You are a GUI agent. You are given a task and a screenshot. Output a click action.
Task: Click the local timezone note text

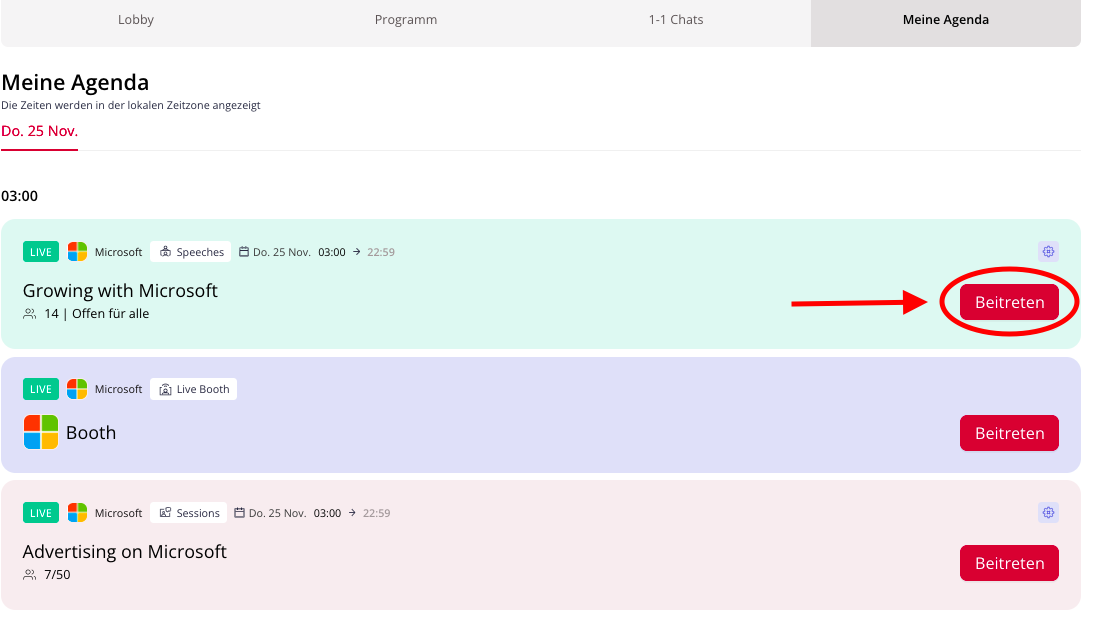coord(131,105)
